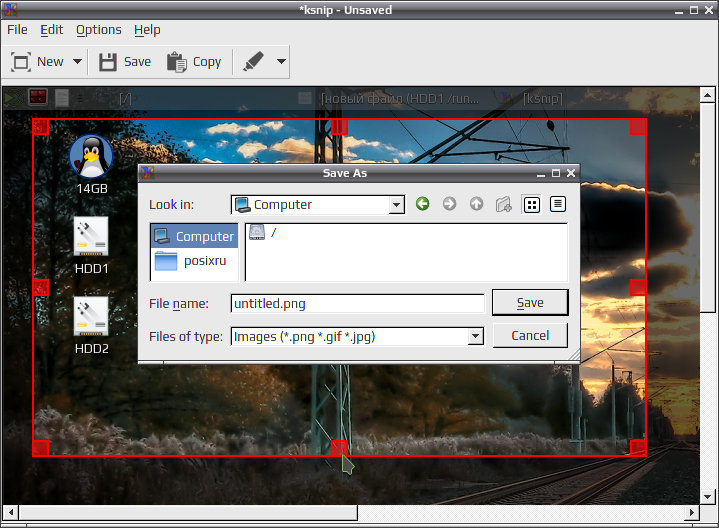This screenshot has width=719, height=528.
Task: Click the horizontal scrollbar right arrow
Action: click(692, 512)
